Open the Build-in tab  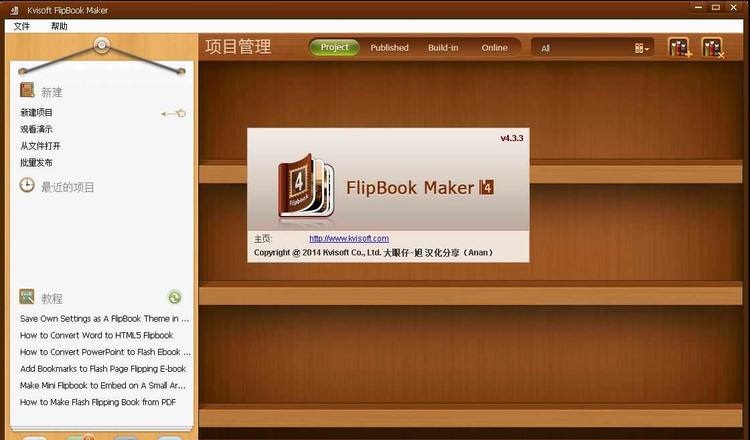pos(443,48)
